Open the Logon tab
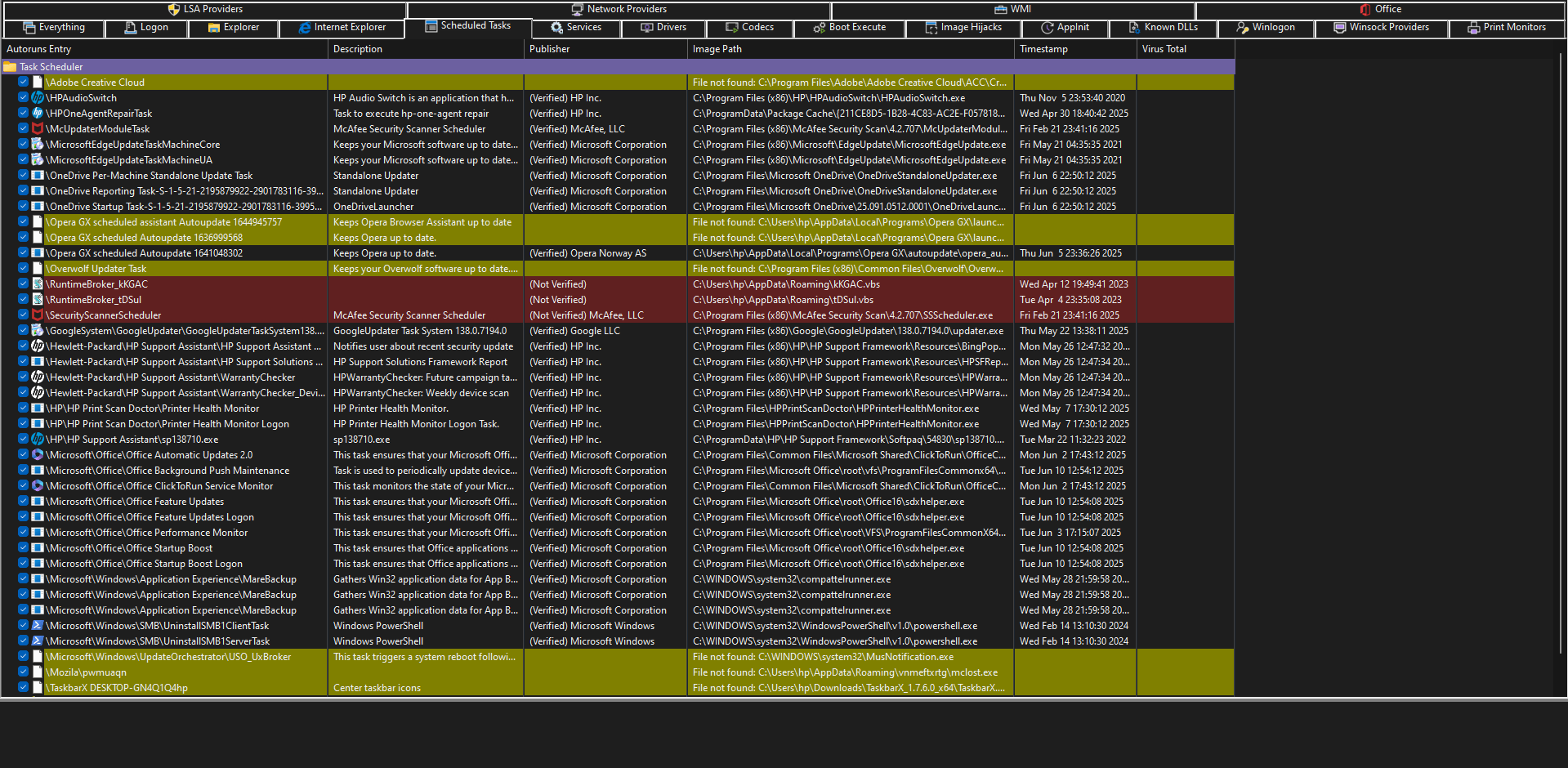 tap(146, 28)
